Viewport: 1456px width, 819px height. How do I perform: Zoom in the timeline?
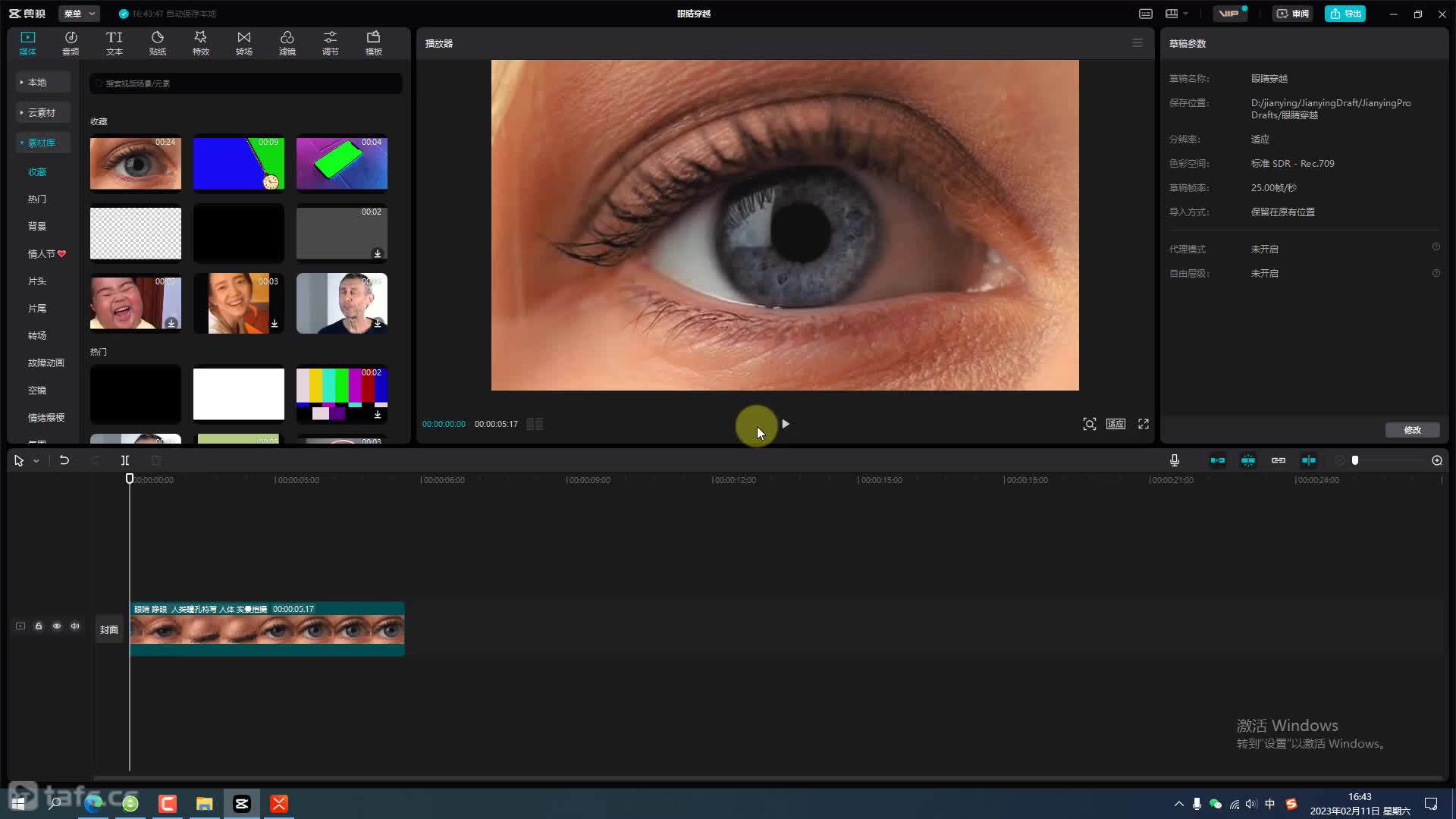point(1437,460)
